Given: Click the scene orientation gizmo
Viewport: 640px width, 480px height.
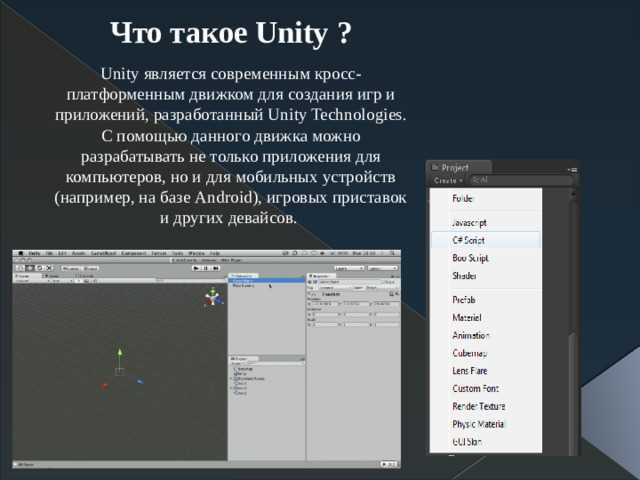Looking at the screenshot, I should pyautogui.click(x=213, y=297).
